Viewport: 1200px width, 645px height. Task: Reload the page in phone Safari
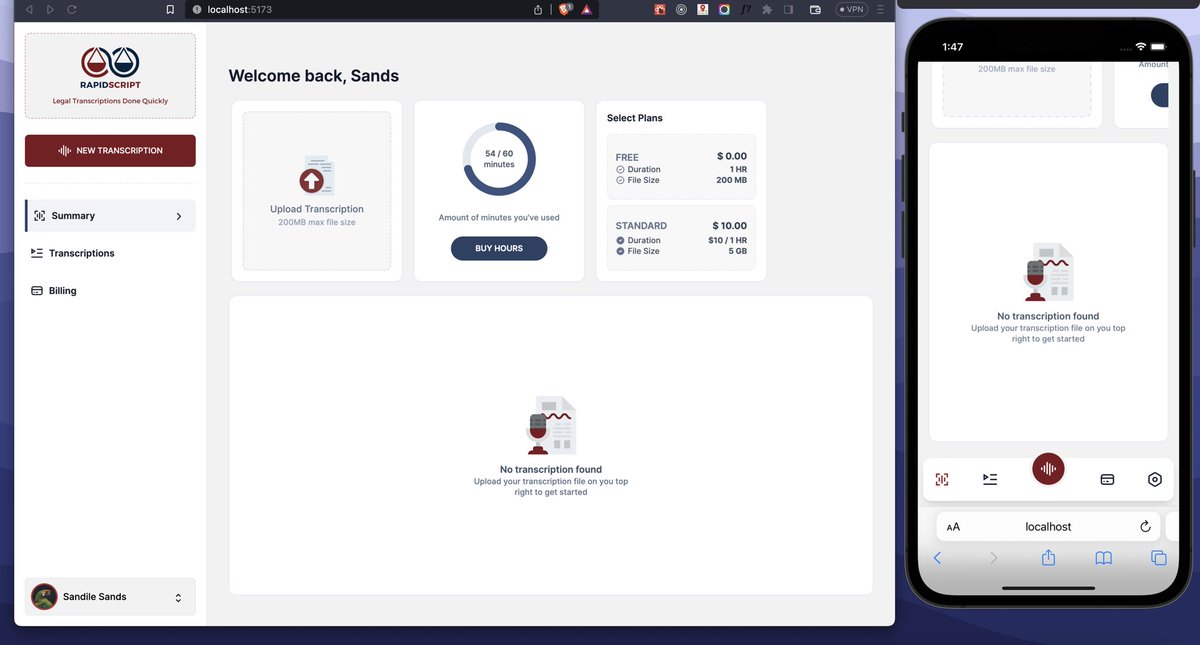click(1145, 527)
